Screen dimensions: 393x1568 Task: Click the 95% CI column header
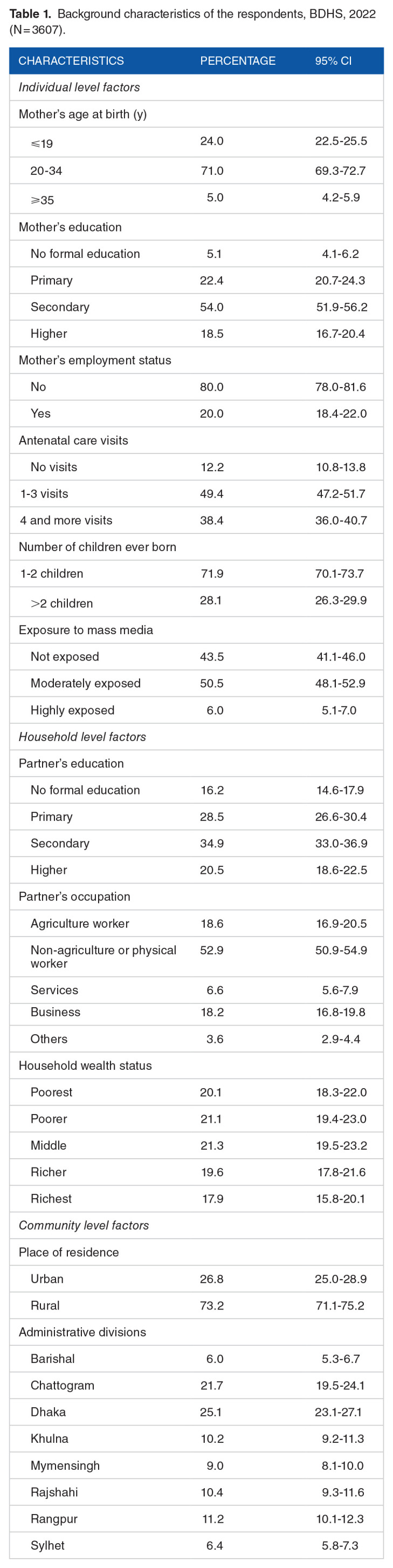[333, 61]
